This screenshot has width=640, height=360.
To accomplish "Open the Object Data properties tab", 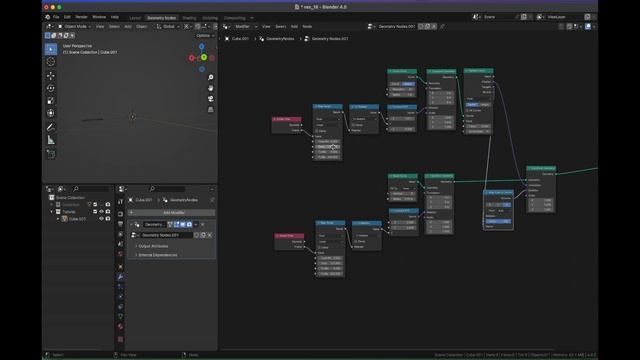I will click(x=120, y=316).
